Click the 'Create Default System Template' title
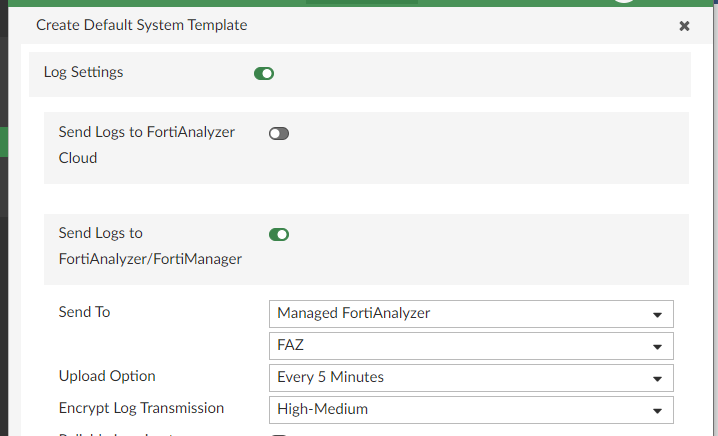 141,25
